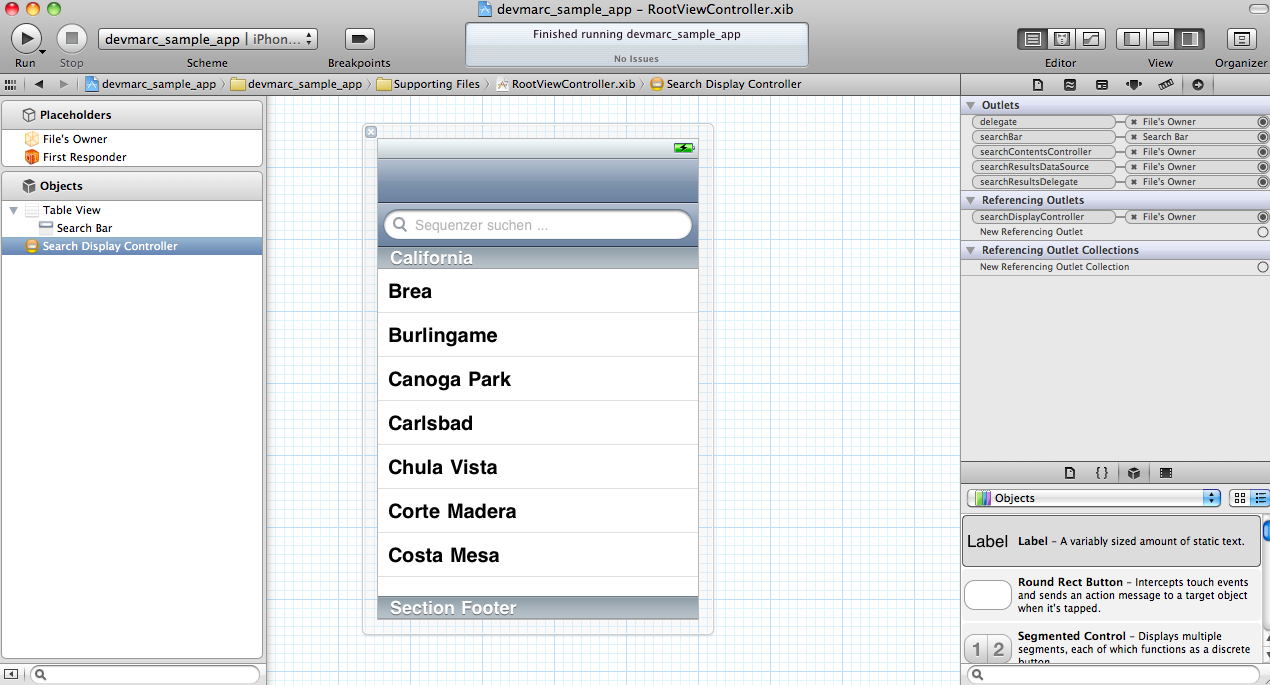Toggle breakpoints with the Breakpoints button
This screenshot has width=1270, height=685.
point(358,38)
